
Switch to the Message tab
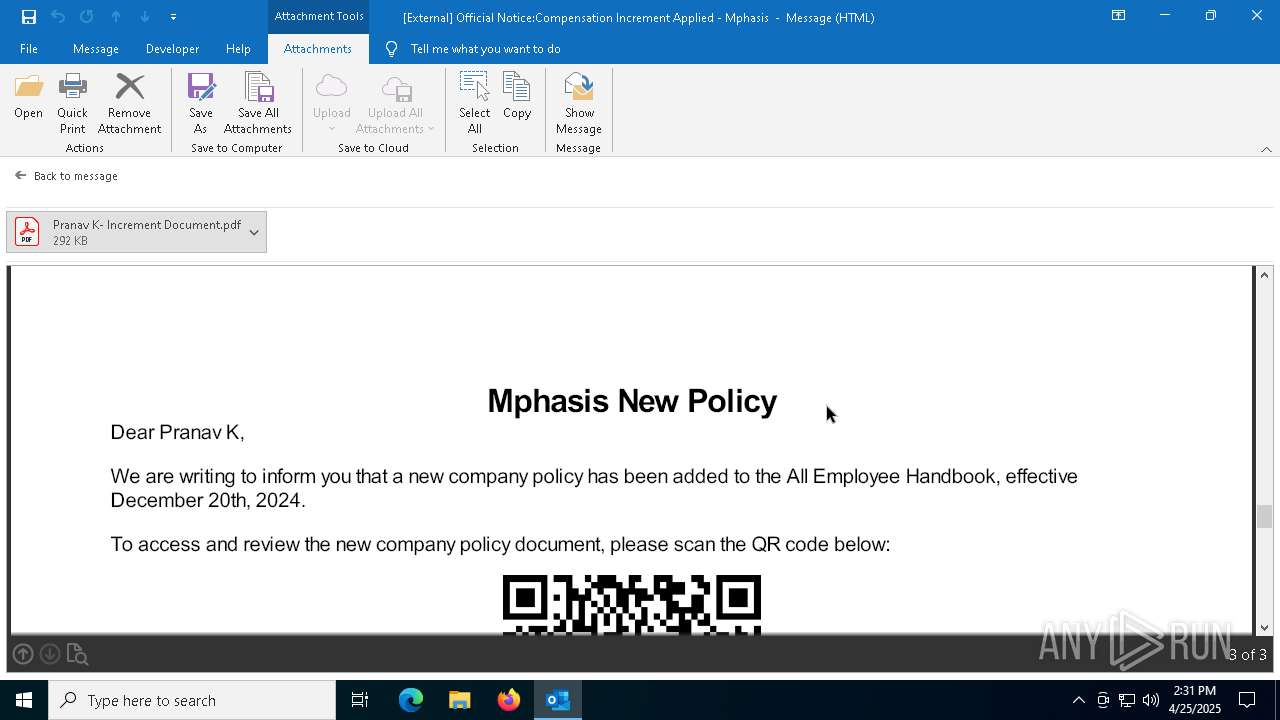coord(96,48)
